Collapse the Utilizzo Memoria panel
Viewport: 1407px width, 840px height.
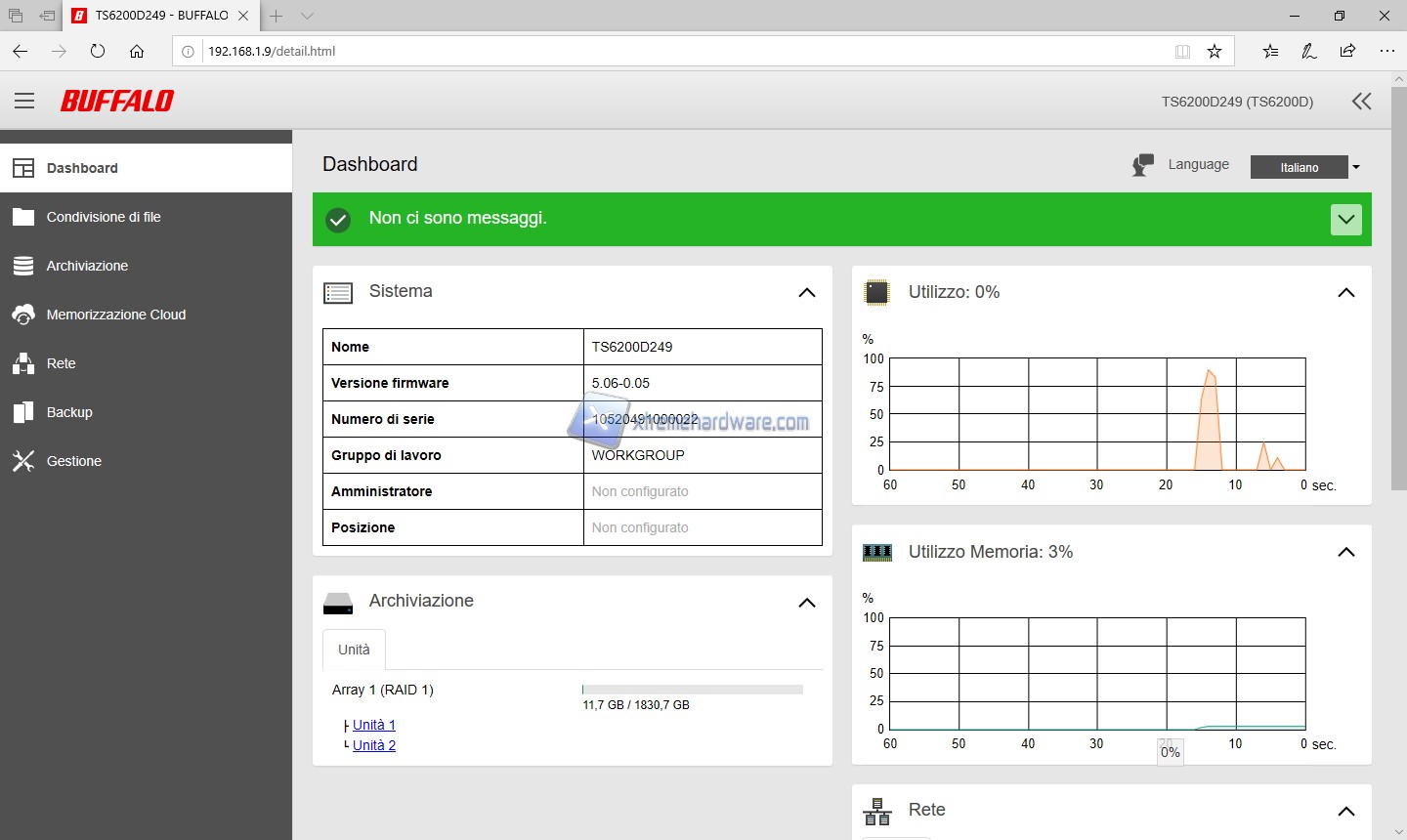[x=1345, y=552]
